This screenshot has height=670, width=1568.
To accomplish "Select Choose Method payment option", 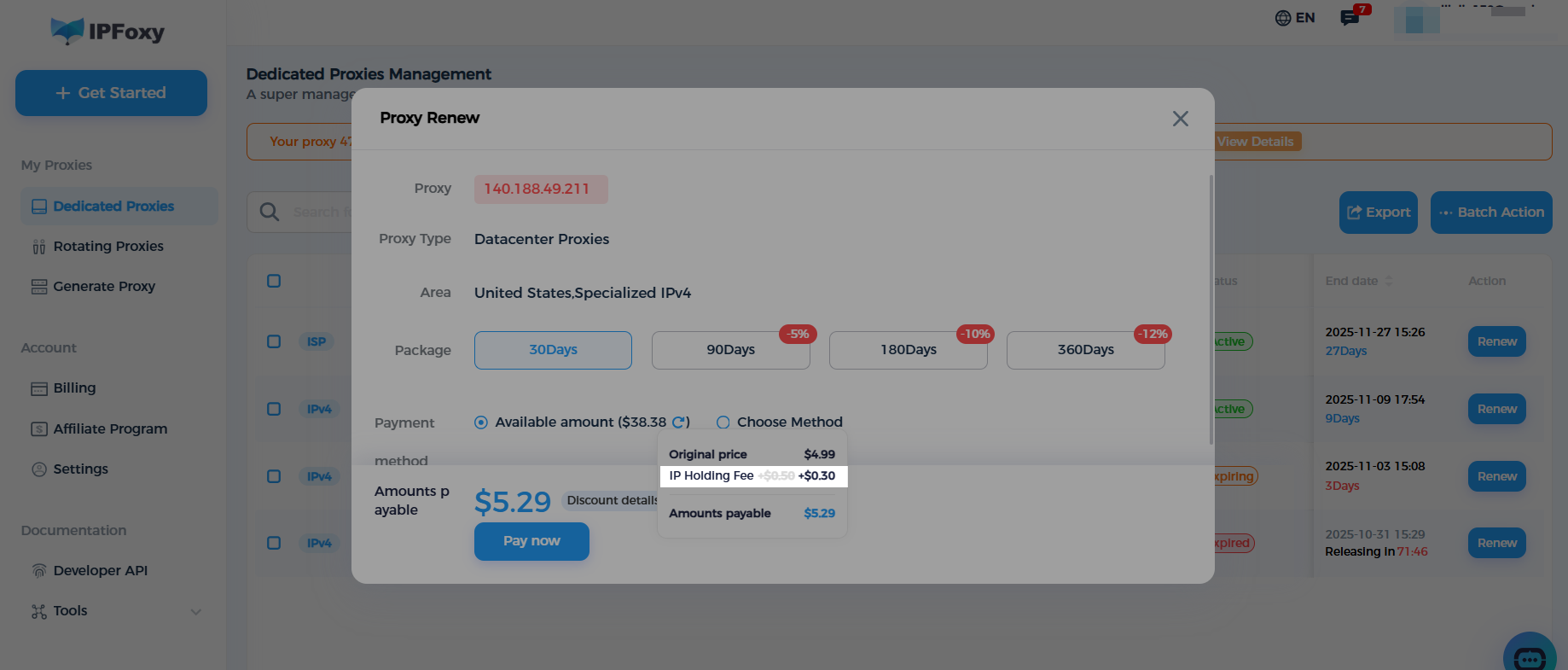I will pyautogui.click(x=723, y=422).
